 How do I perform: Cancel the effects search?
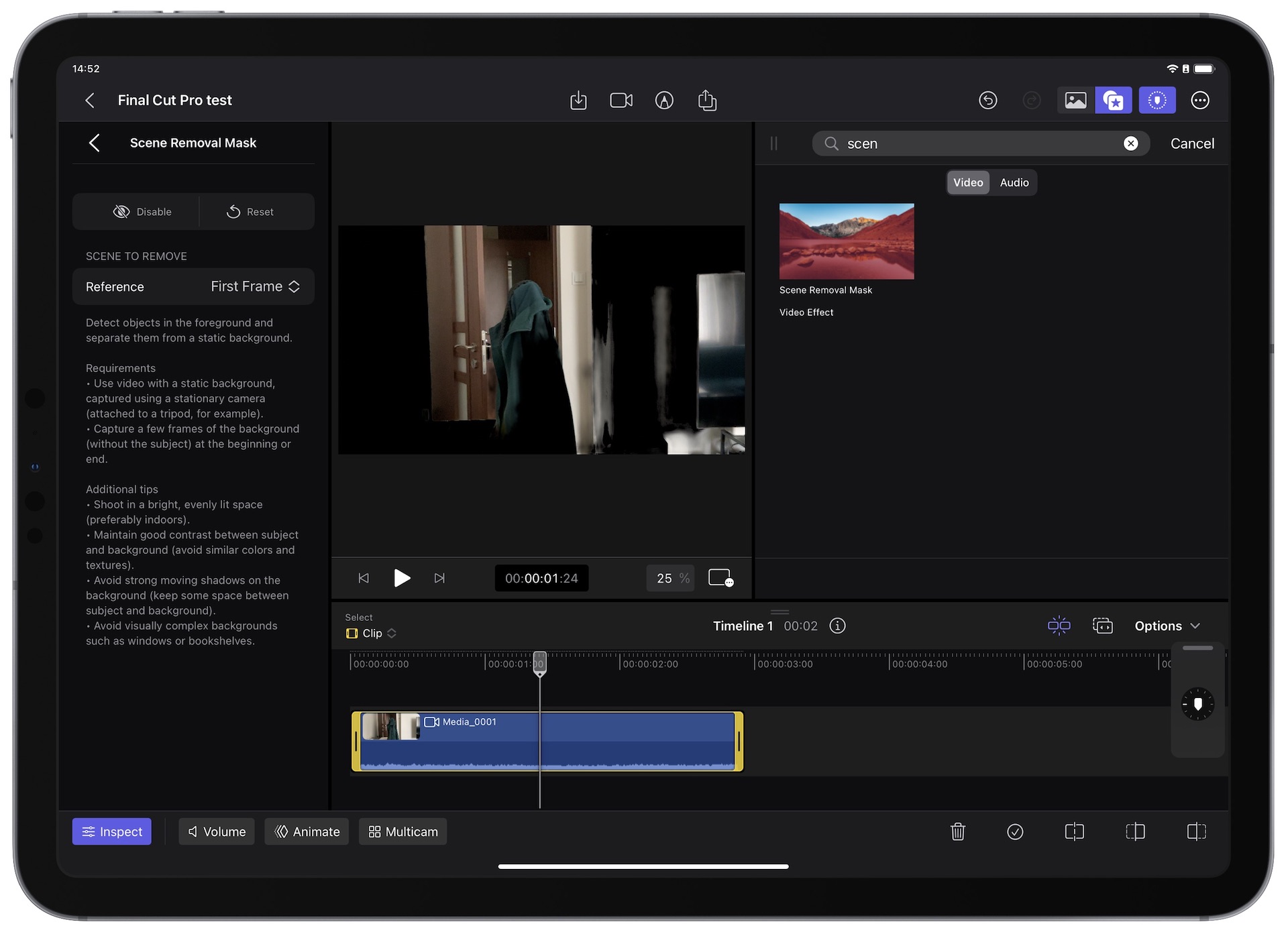point(1192,143)
